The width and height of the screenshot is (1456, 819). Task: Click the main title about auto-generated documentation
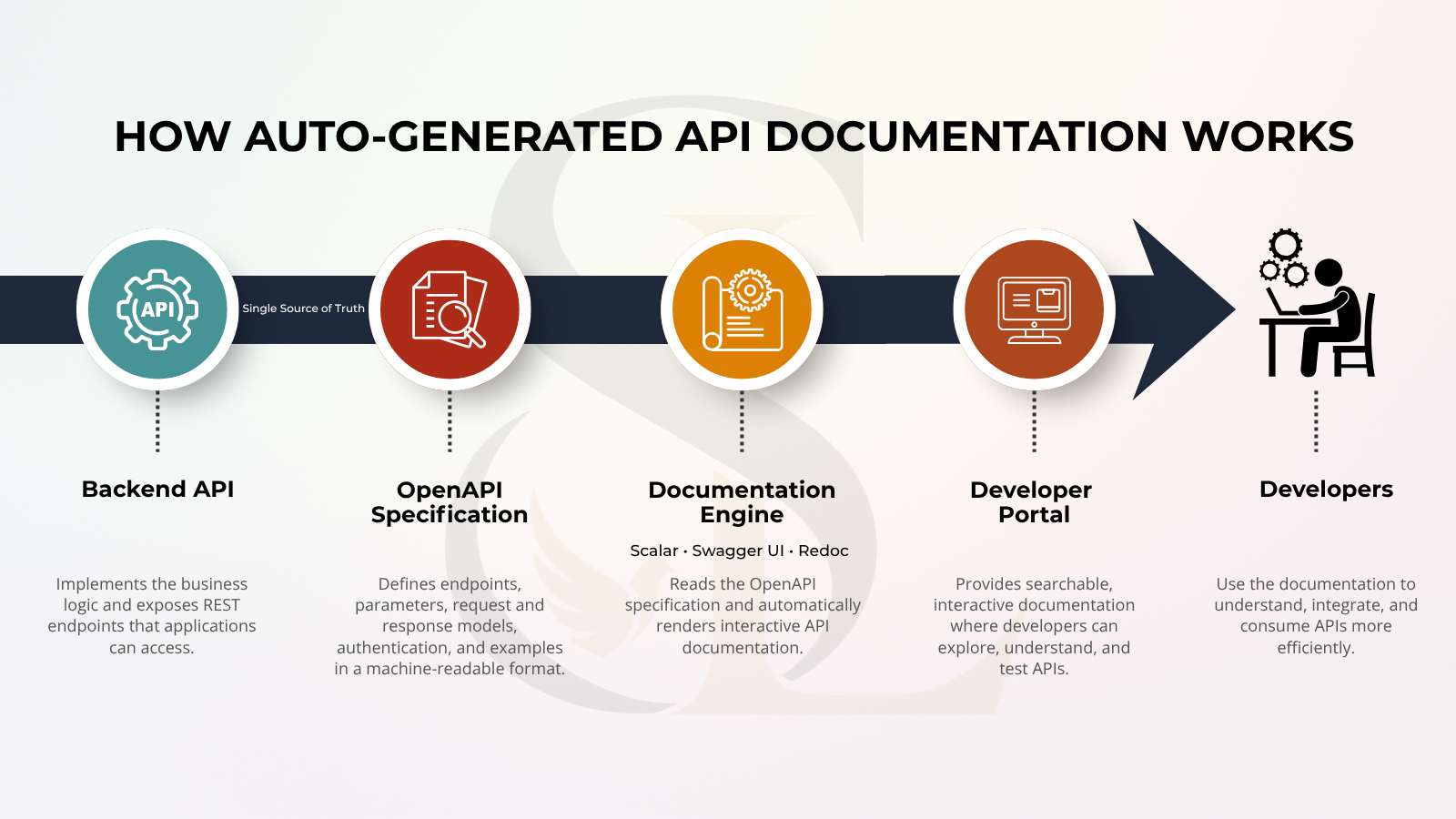tap(733, 136)
